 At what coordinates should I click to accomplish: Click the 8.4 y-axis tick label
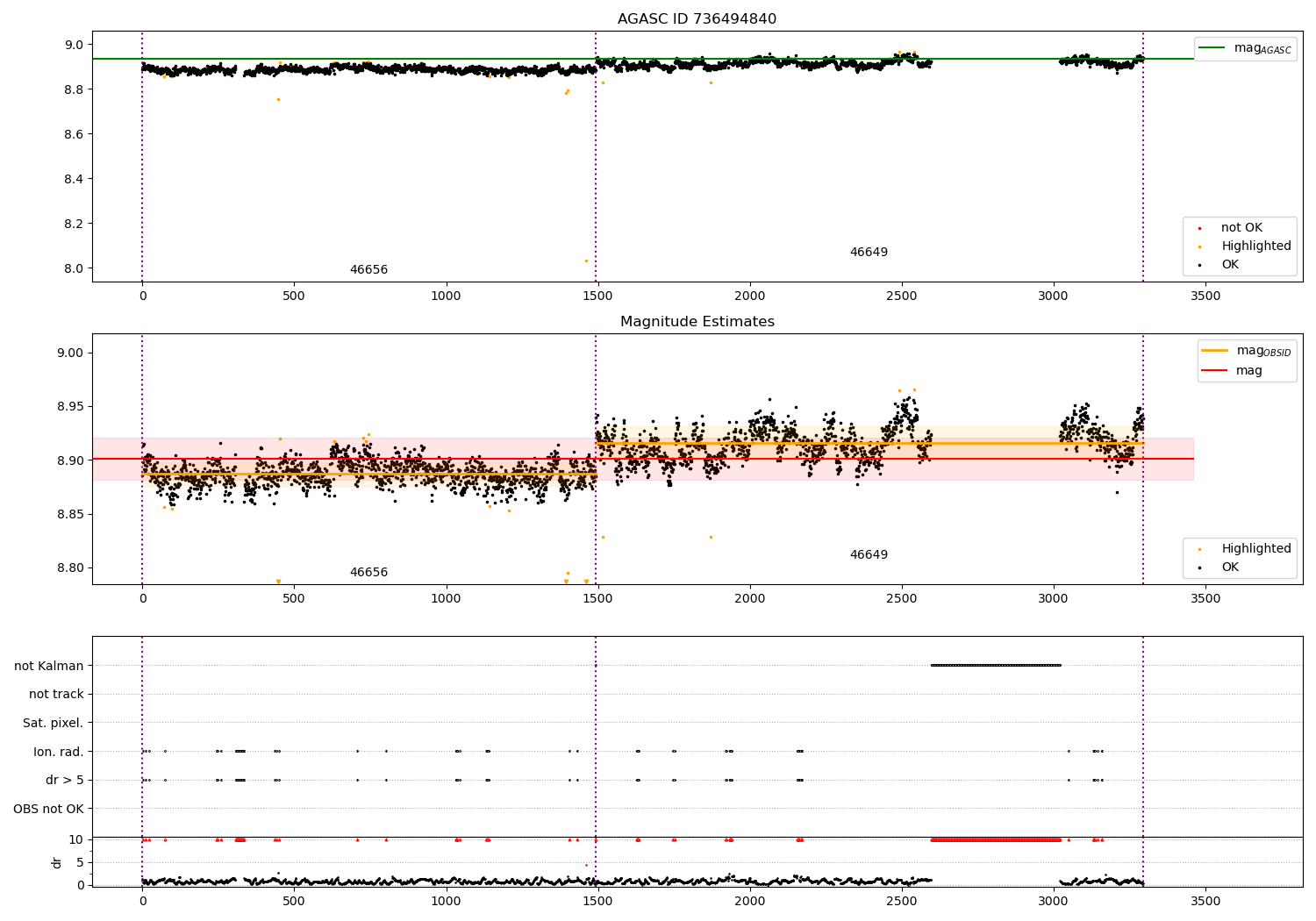(x=75, y=180)
